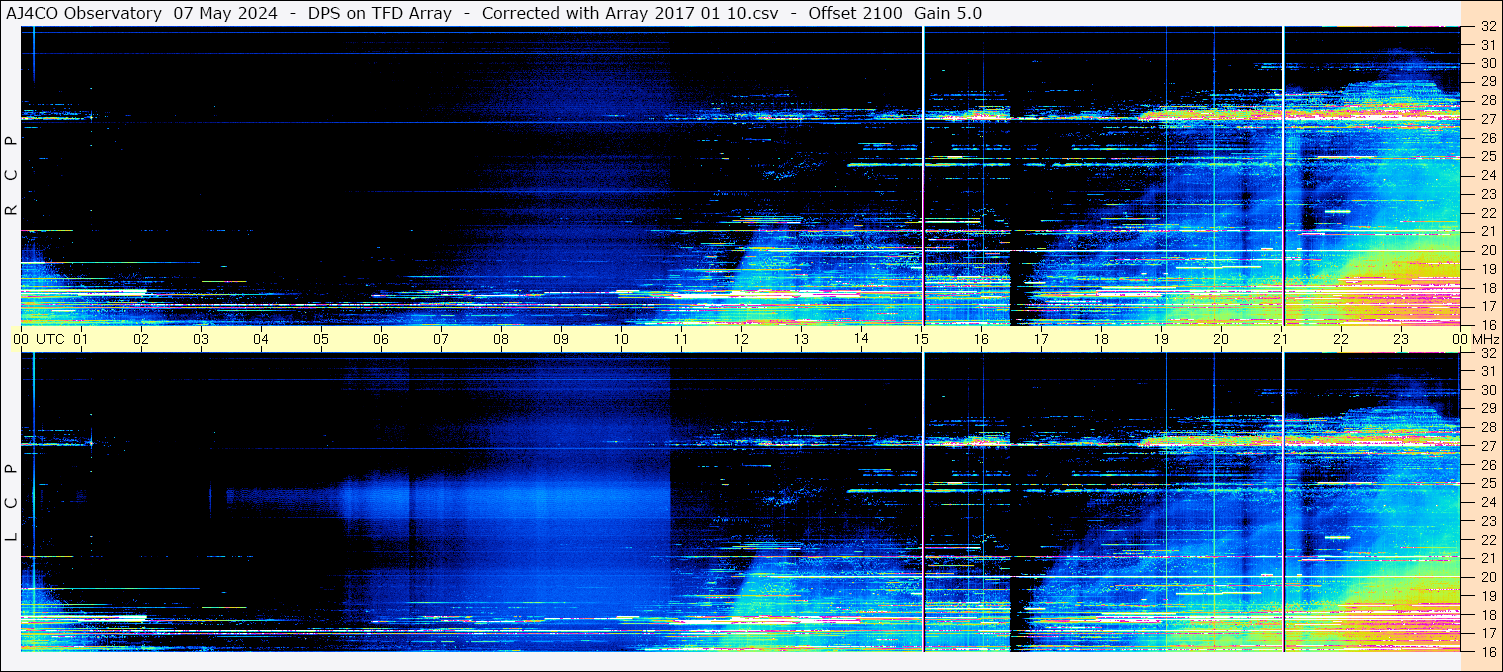Click the 17 hour tick label on time axis
Viewport: 1503px width, 672px height.
pyautogui.click(x=1041, y=339)
